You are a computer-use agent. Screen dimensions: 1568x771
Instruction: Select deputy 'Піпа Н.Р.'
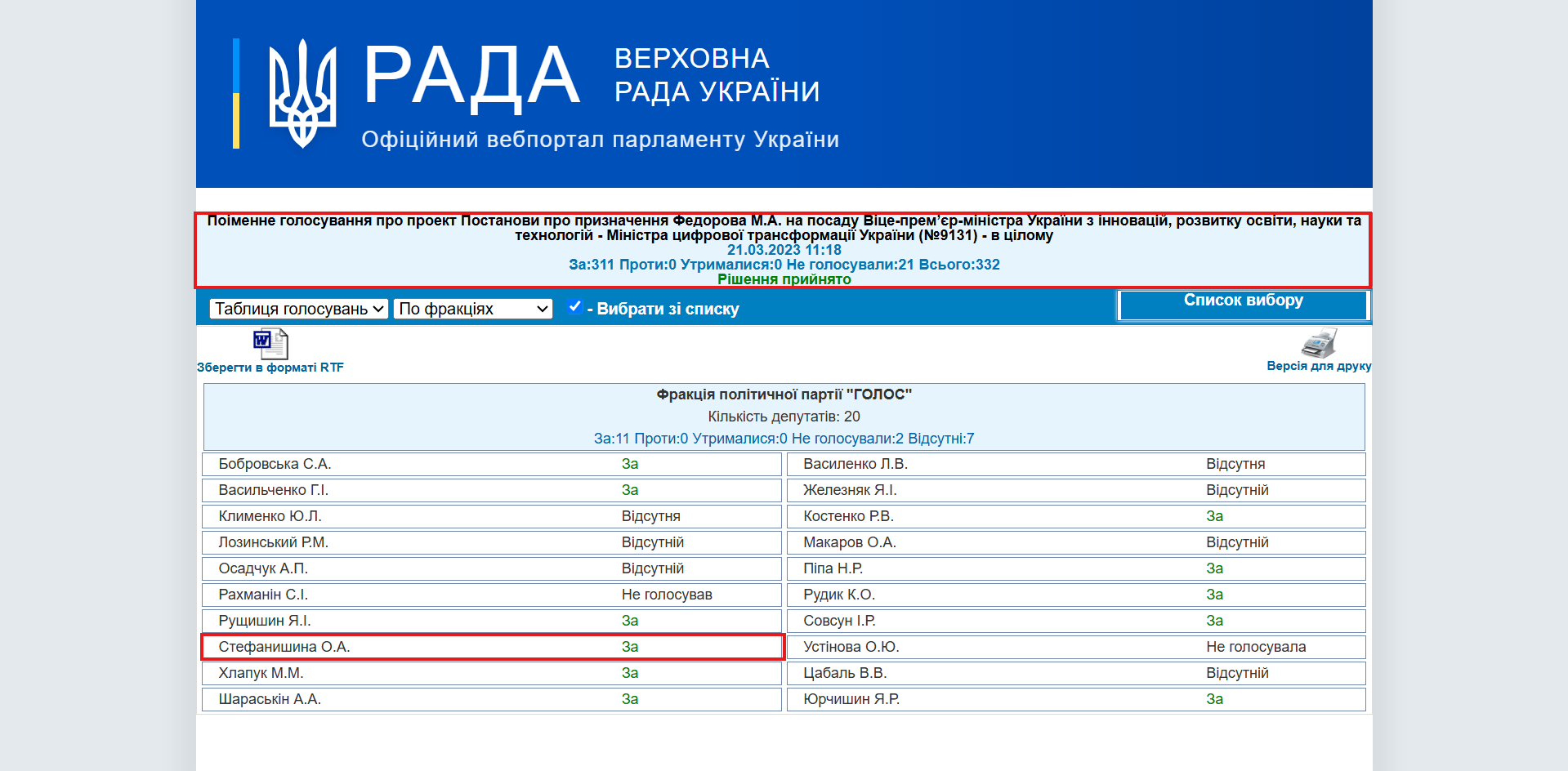pos(833,568)
